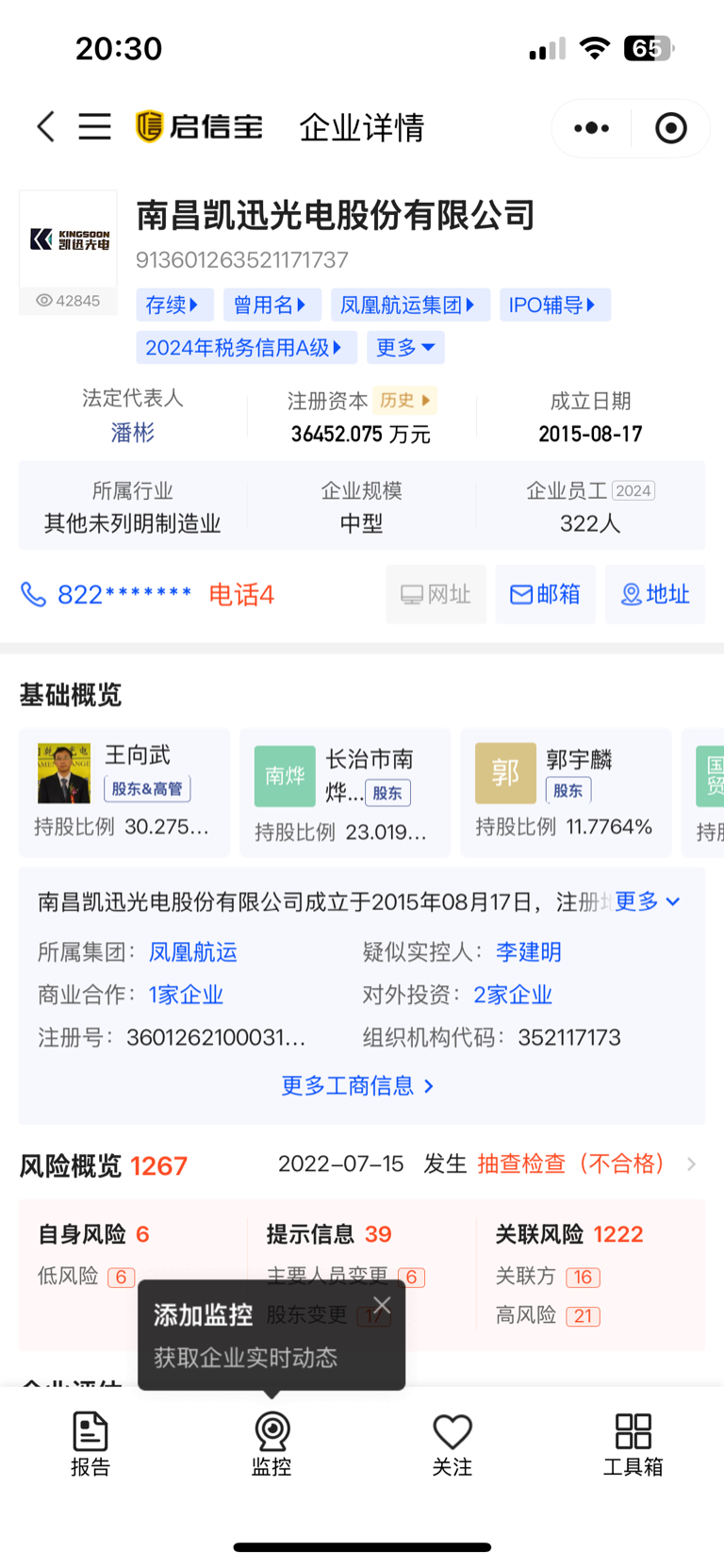Image resolution: width=724 pixels, height=1568 pixels.
Task: Expand the 更多 tags dropdown
Action: (x=405, y=347)
